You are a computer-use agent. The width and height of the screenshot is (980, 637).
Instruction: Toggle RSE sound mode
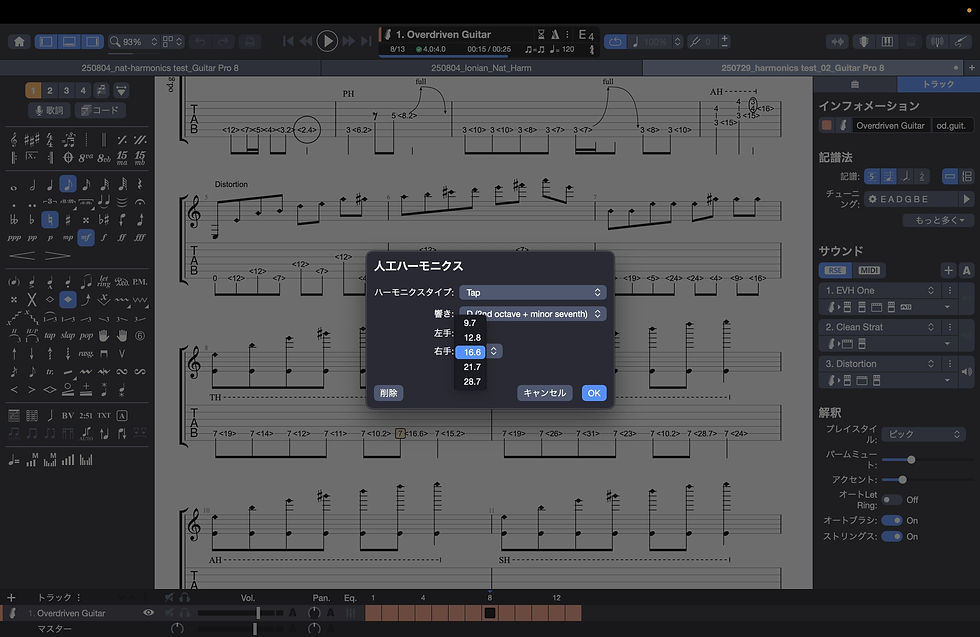(835, 270)
